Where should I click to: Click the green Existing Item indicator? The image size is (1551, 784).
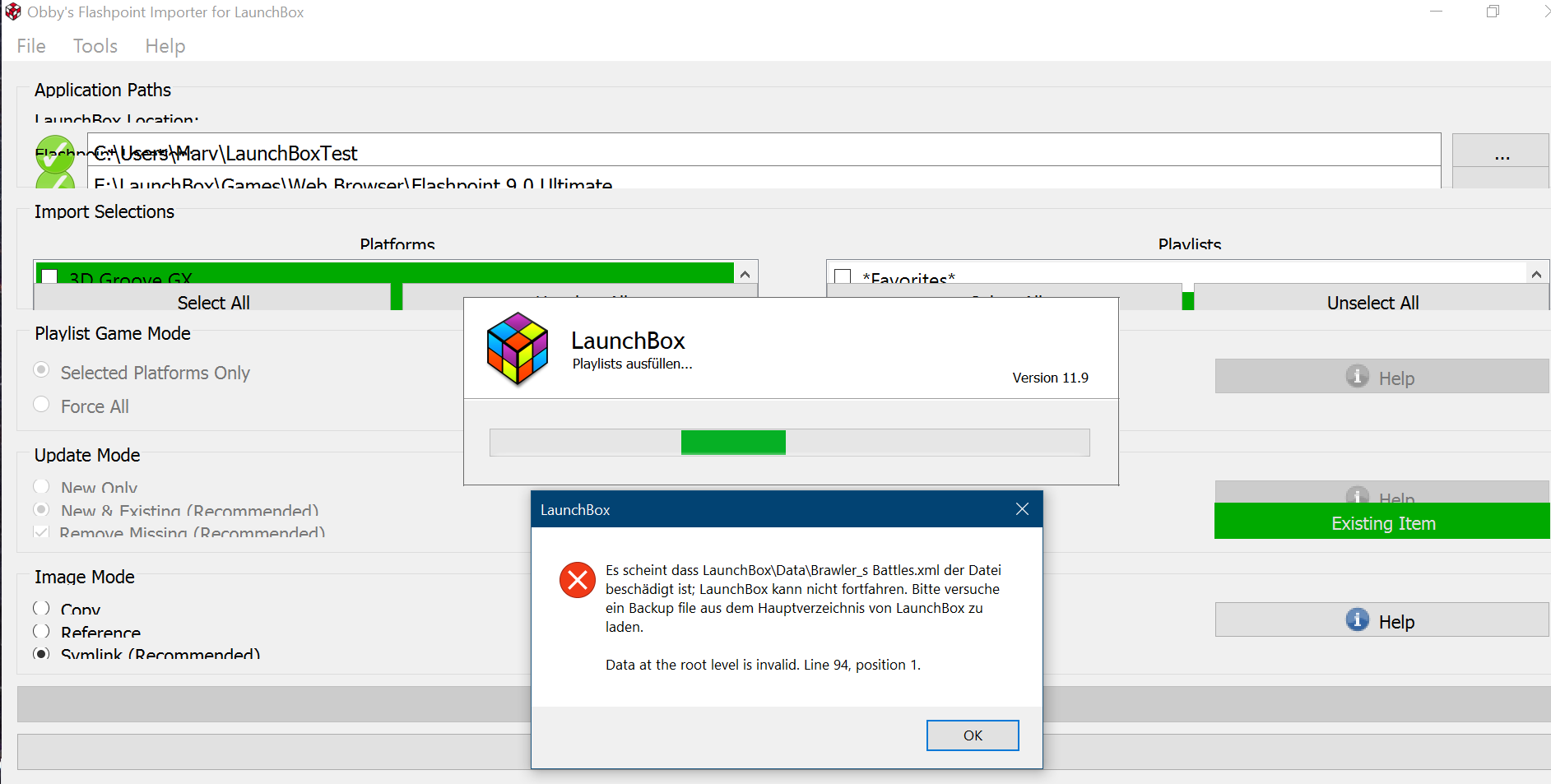[x=1382, y=522]
